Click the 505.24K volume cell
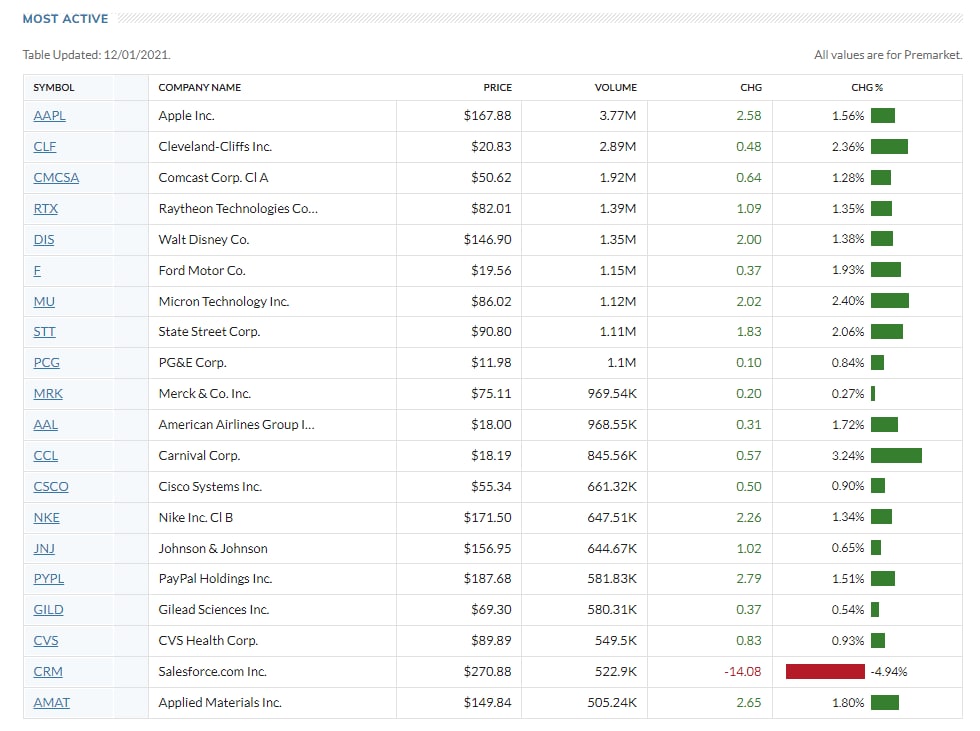This screenshot has width=980, height=731. 612,702
